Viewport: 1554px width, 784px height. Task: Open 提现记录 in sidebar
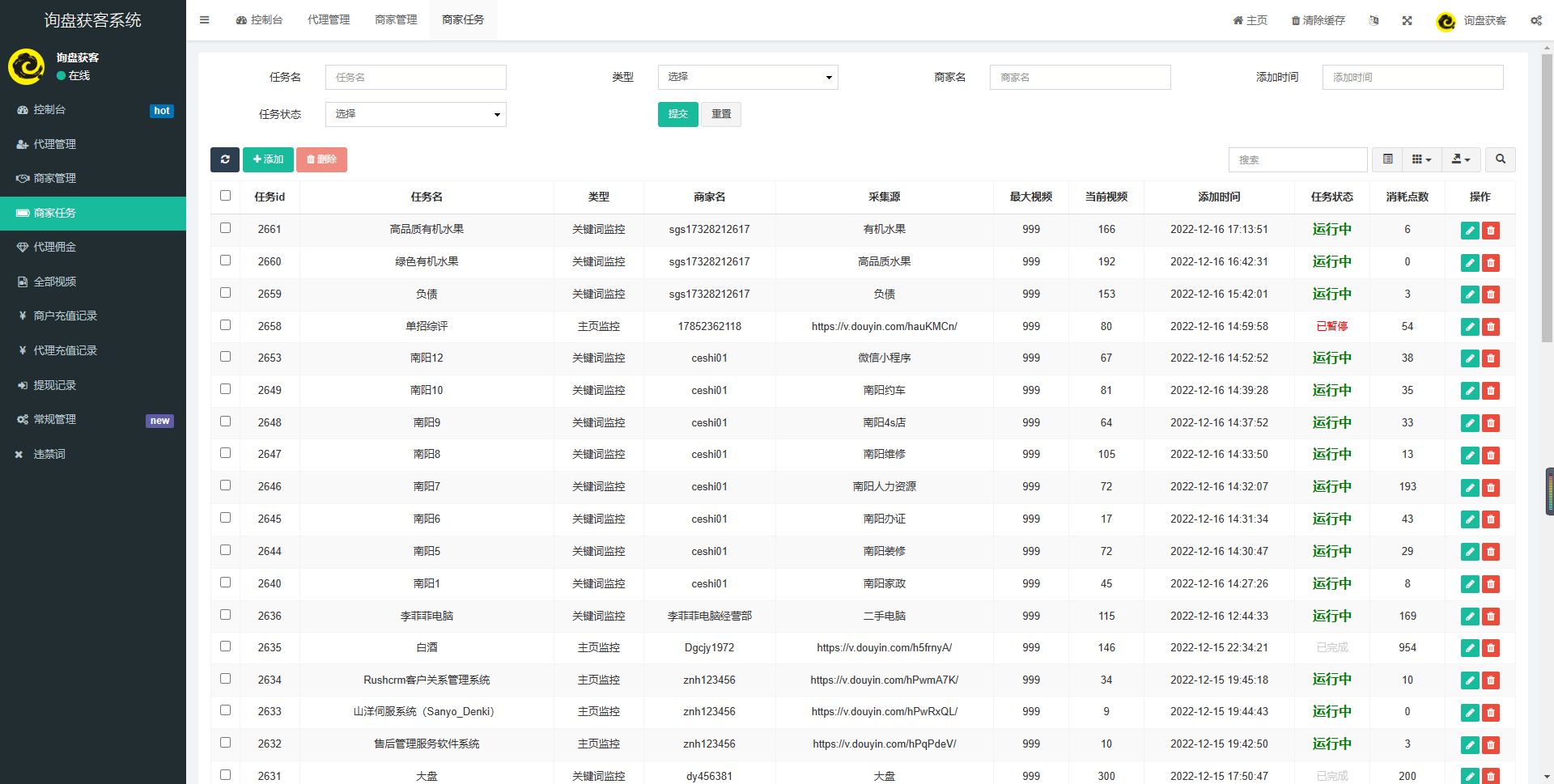pos(93,385)
